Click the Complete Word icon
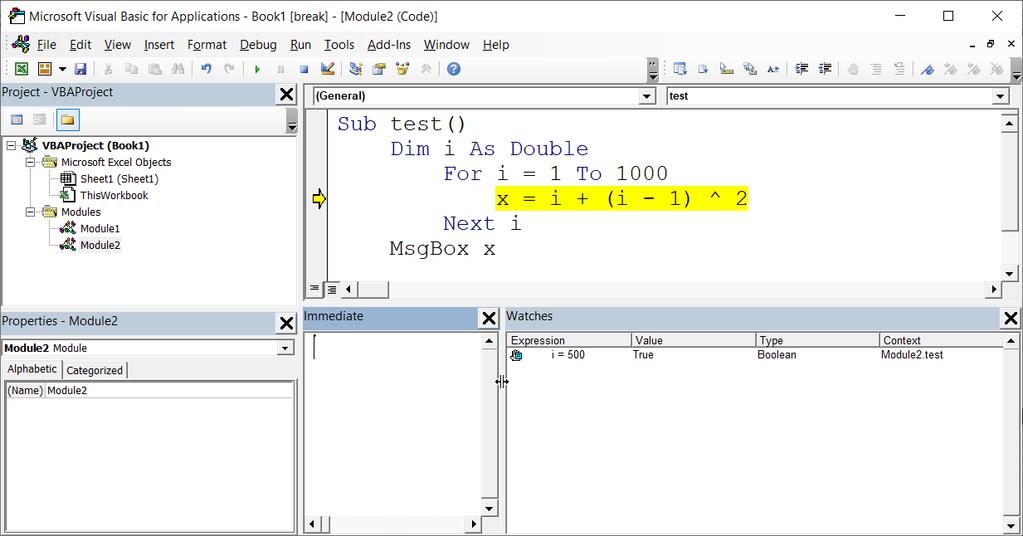Image resolution: width=1023 pixels, height=536 pixels. coord(773,69)
